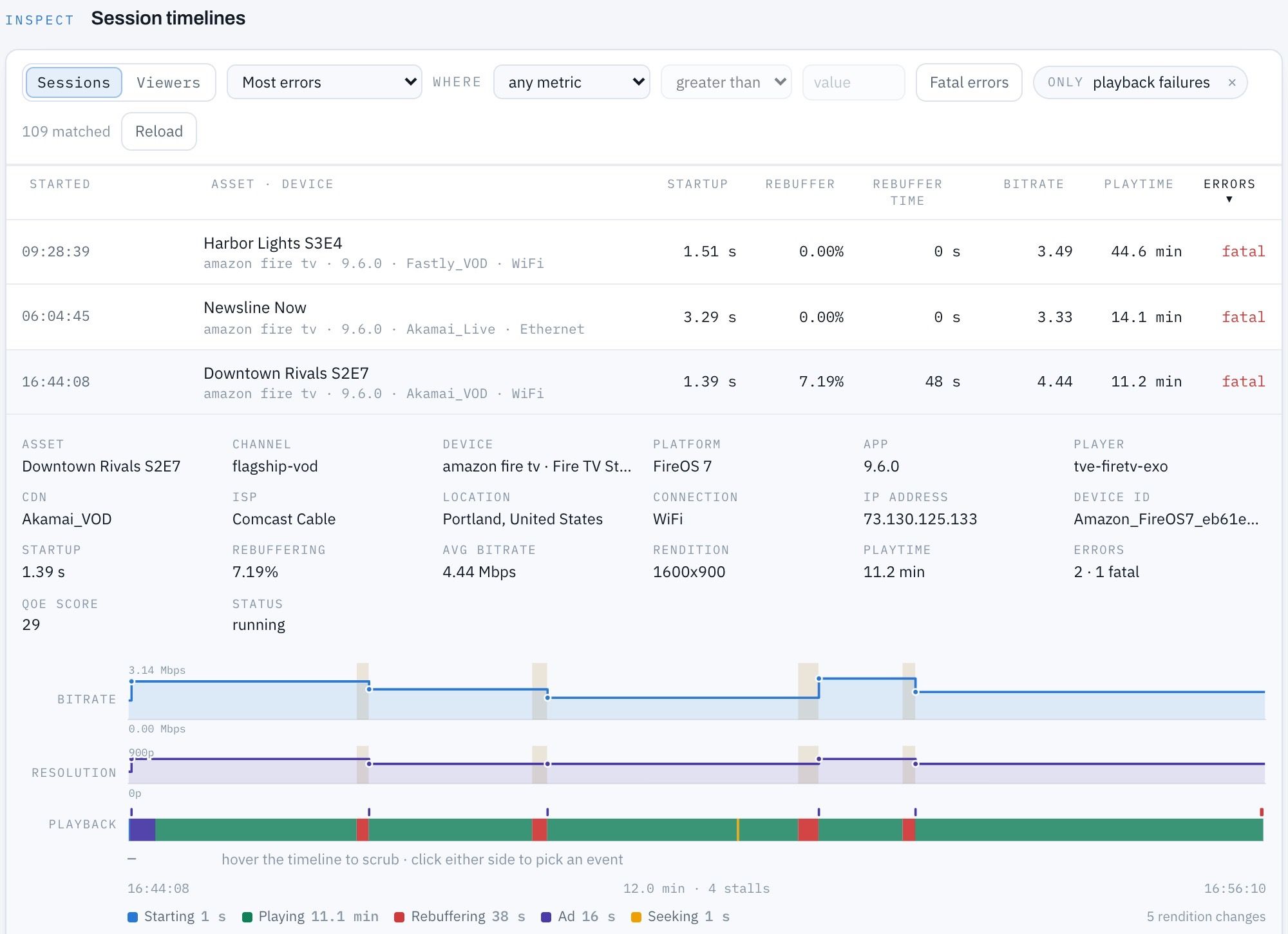Click the 900p resolution axis label
Screen dimensions: 1288x934
click(141, 752)
